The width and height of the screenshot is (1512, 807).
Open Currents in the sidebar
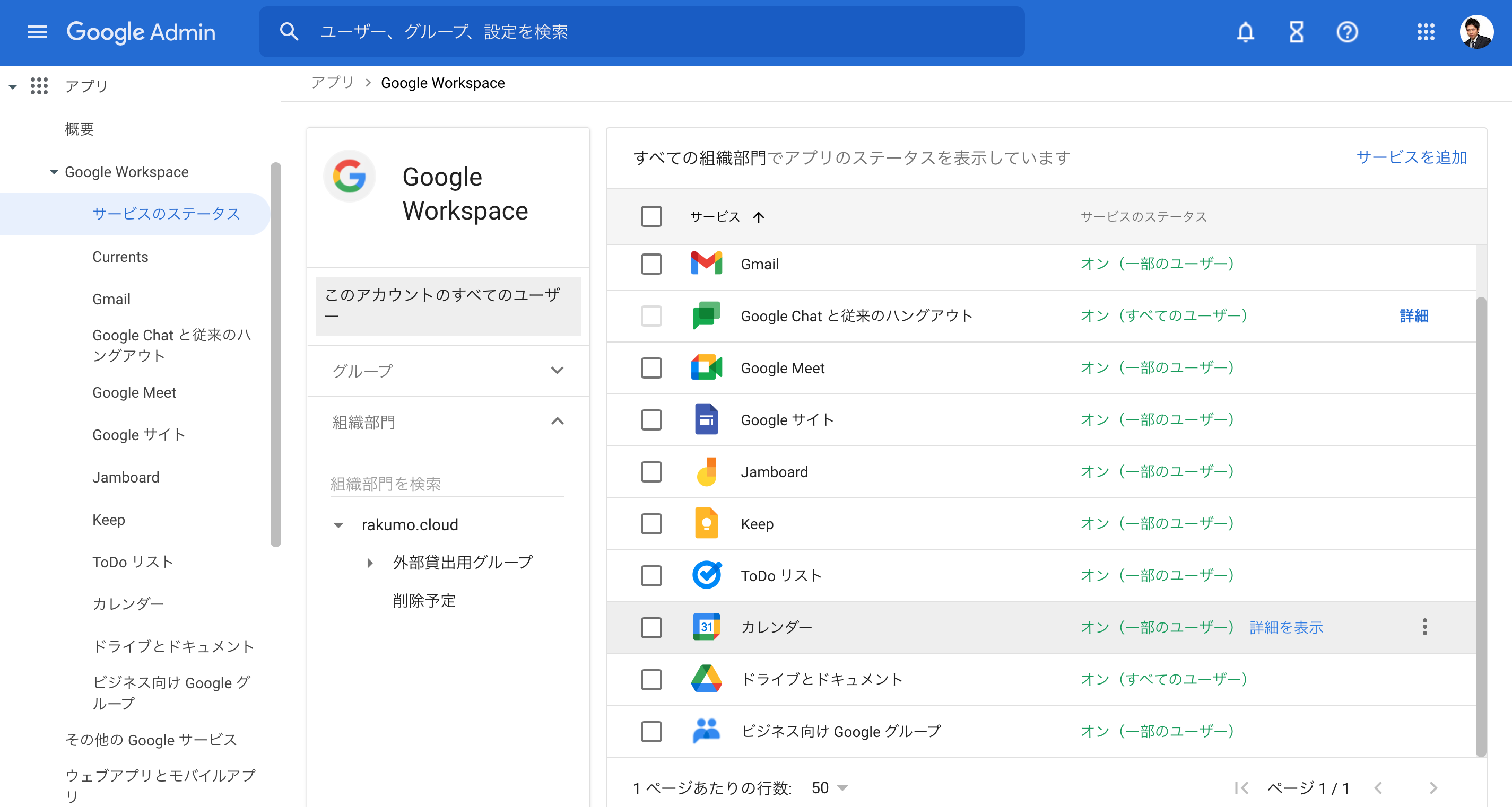120,257
